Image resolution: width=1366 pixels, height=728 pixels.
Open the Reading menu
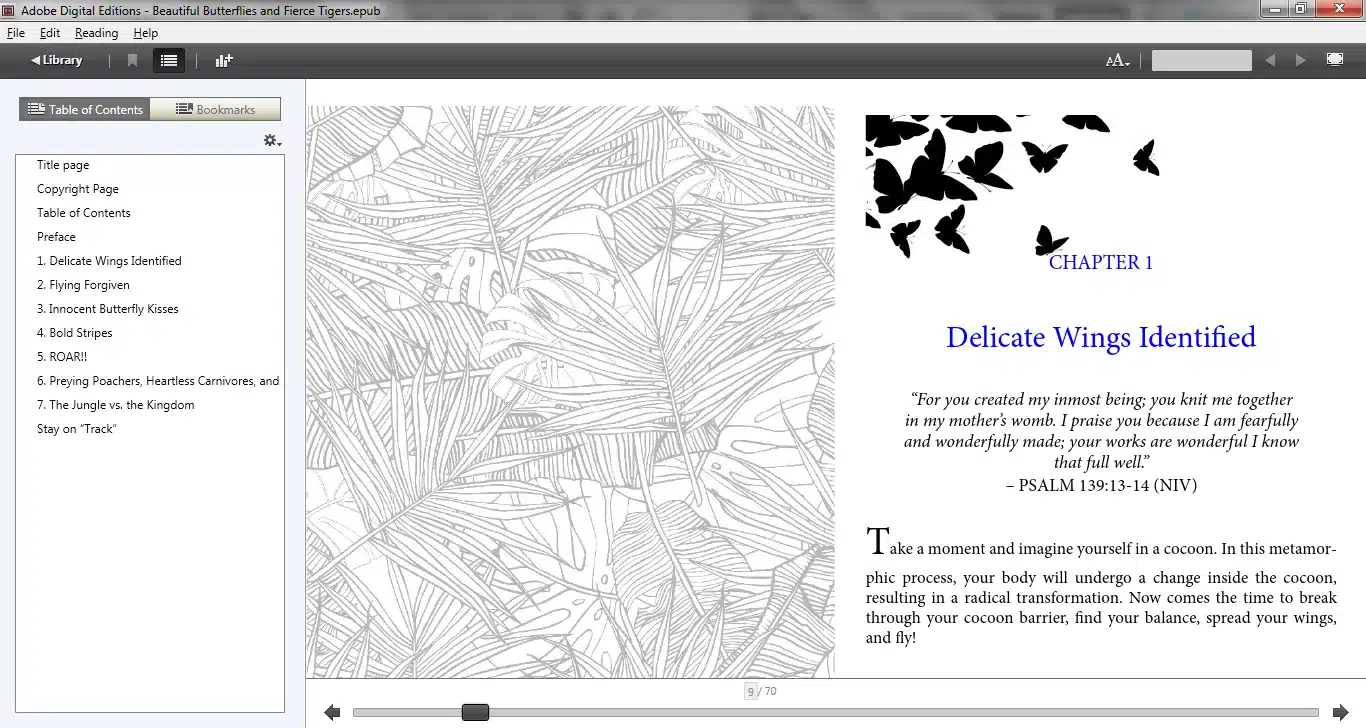(96, 33)
